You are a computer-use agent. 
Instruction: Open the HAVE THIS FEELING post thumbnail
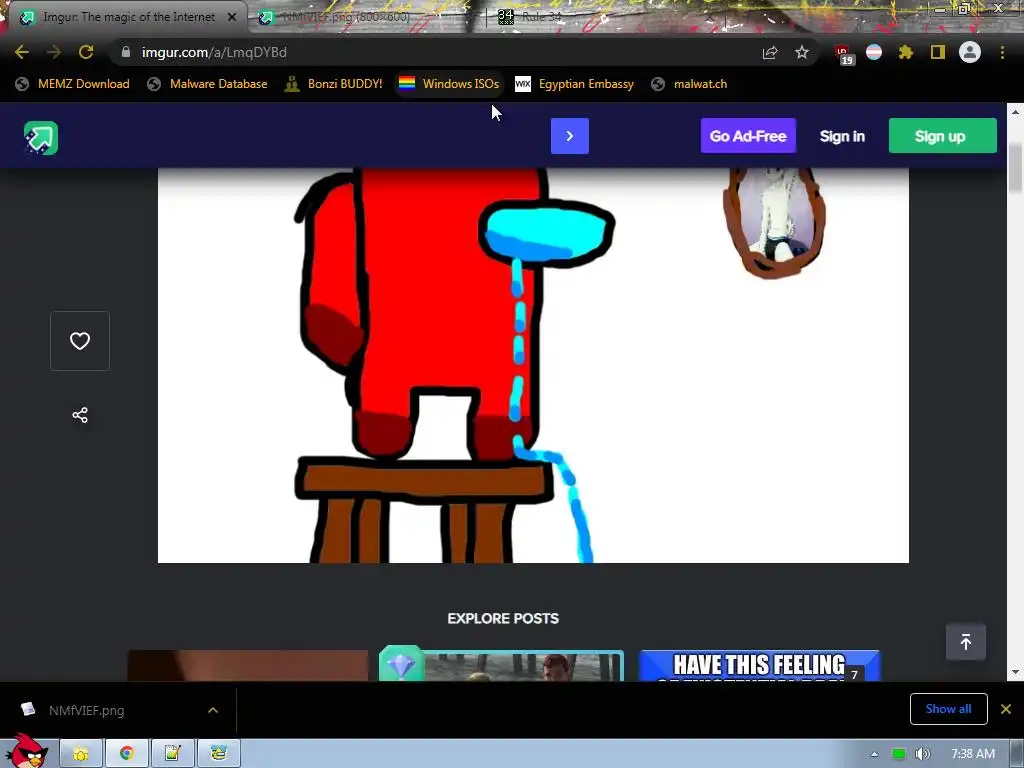(x=759, y=665)
